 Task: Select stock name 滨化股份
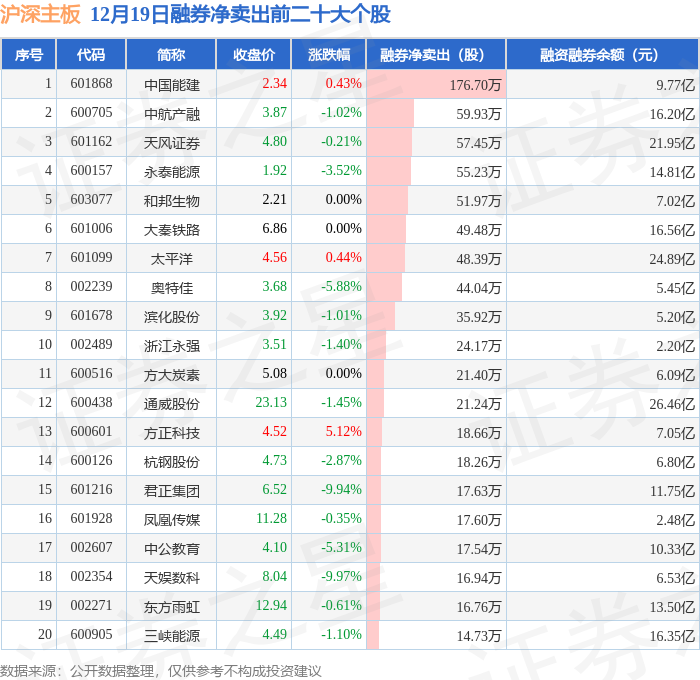[x=172, y=317]
